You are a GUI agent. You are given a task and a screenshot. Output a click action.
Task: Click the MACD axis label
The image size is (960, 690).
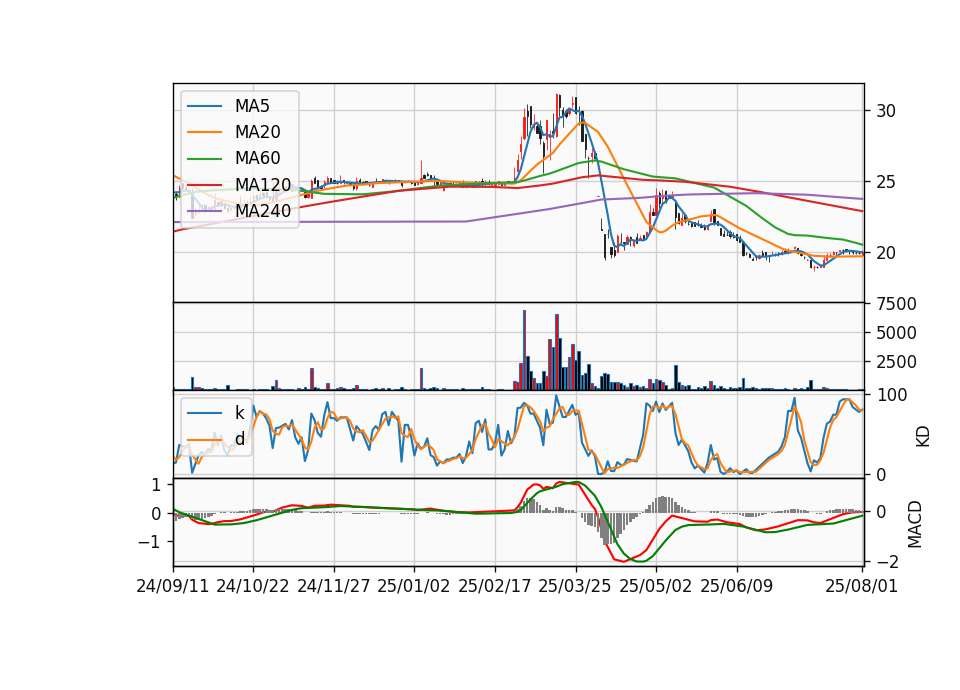click(915, 524)
